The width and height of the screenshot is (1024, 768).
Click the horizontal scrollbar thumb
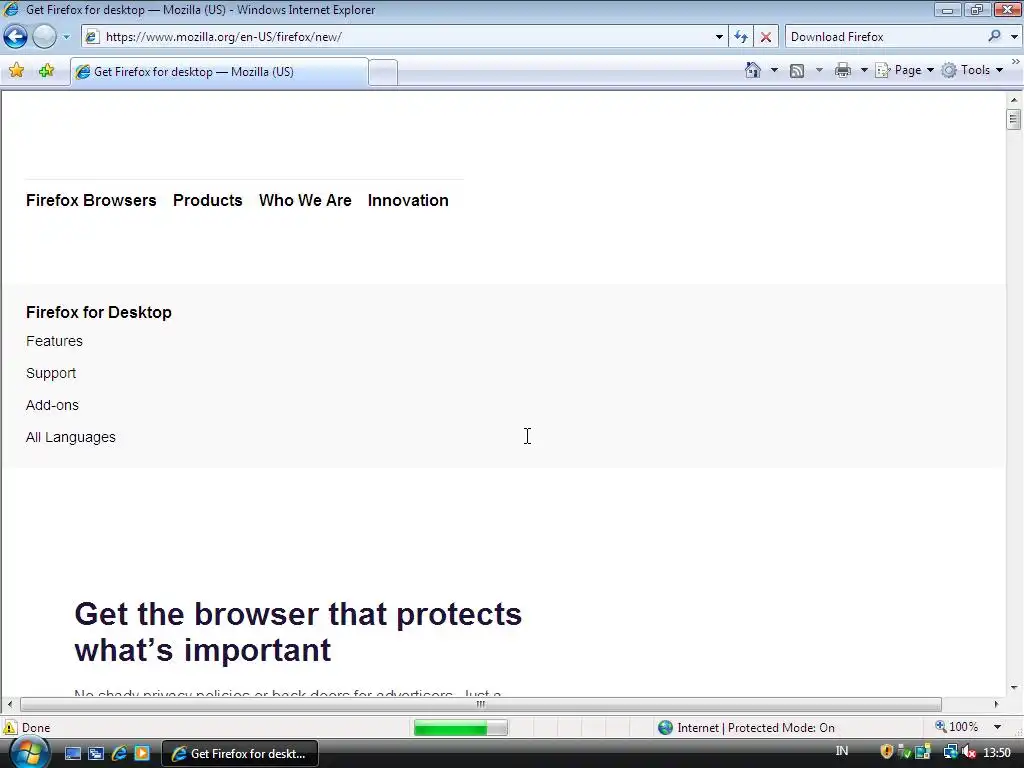point(481,704)
